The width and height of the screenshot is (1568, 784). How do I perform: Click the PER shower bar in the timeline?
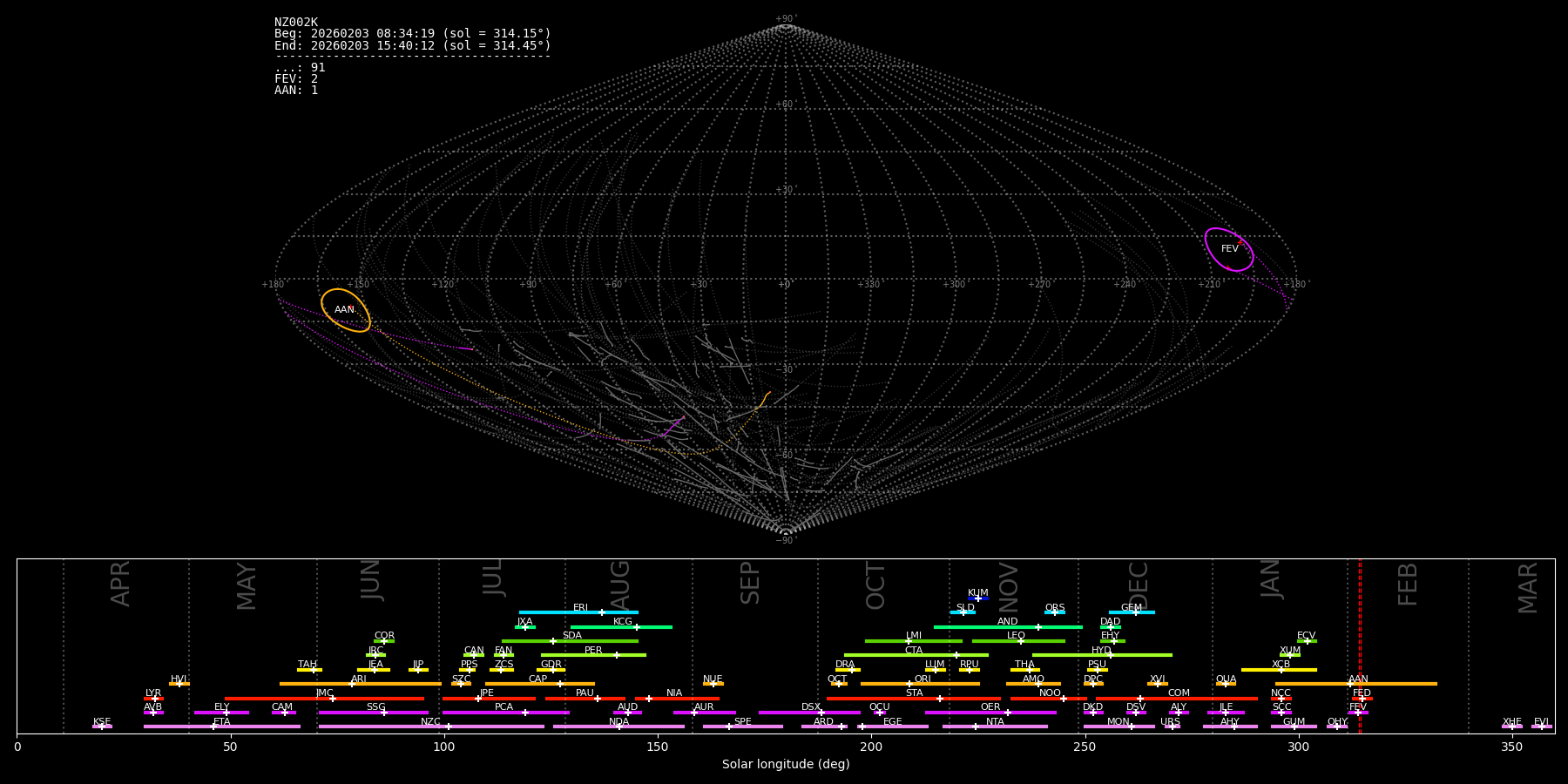point(593,655)
